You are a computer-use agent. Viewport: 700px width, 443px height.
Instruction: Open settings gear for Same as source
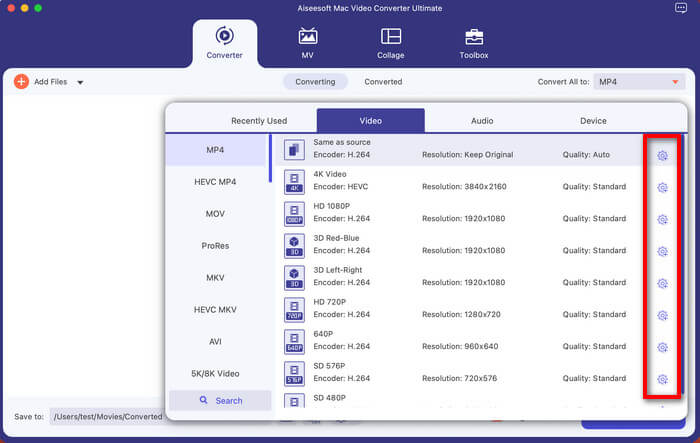(662, 155)
